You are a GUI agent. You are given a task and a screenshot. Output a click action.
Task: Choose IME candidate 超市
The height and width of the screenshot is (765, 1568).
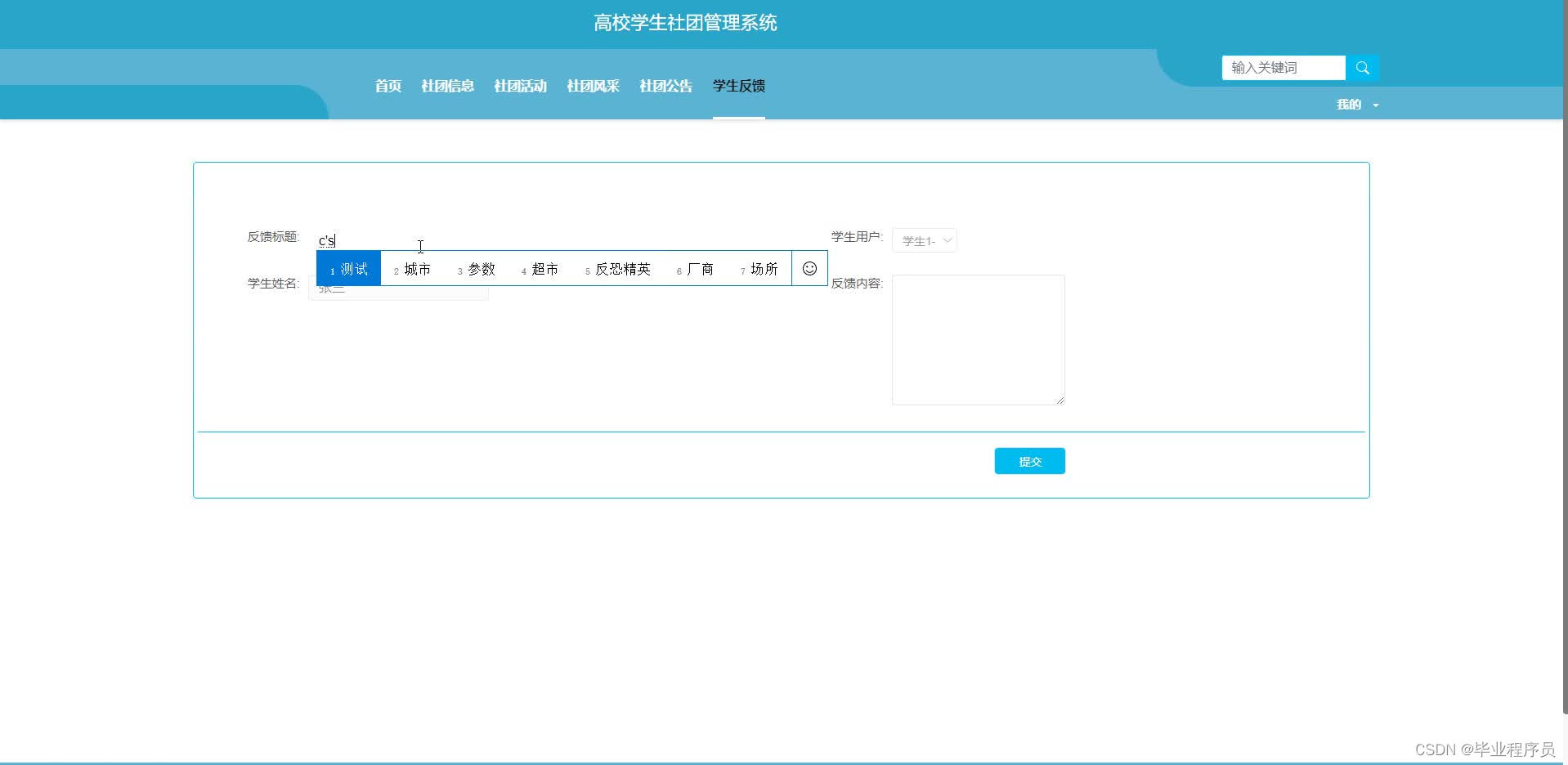[x=540, y=269]
